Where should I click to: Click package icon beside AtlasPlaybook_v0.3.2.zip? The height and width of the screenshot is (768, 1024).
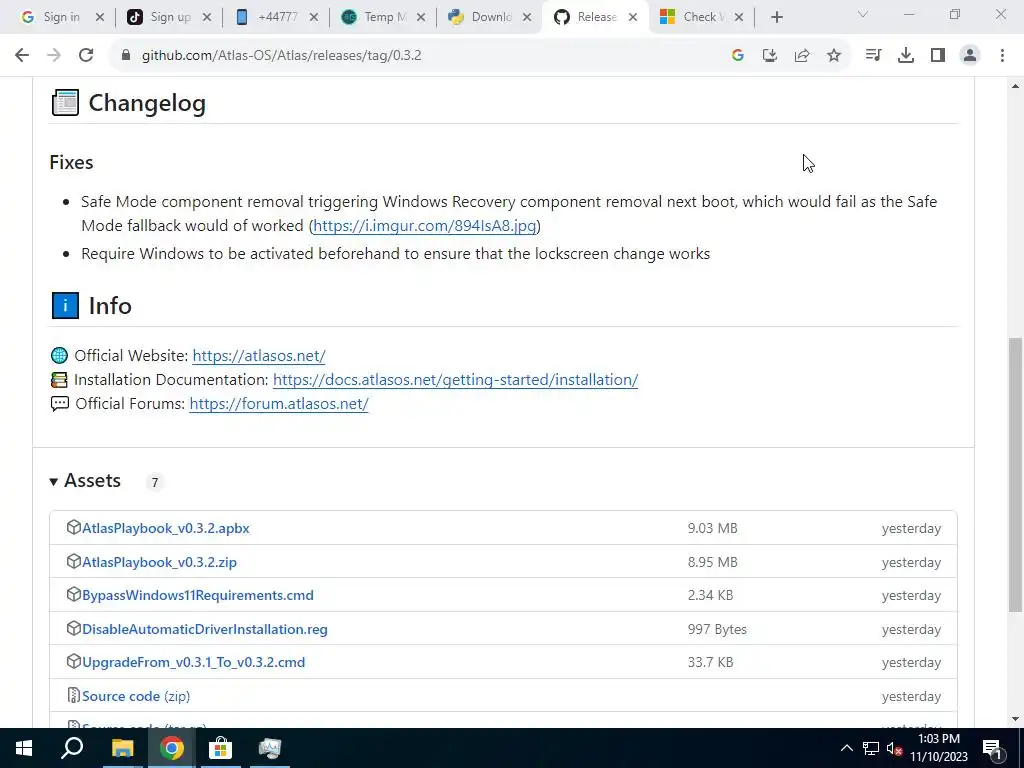click(x=74, y=561)
